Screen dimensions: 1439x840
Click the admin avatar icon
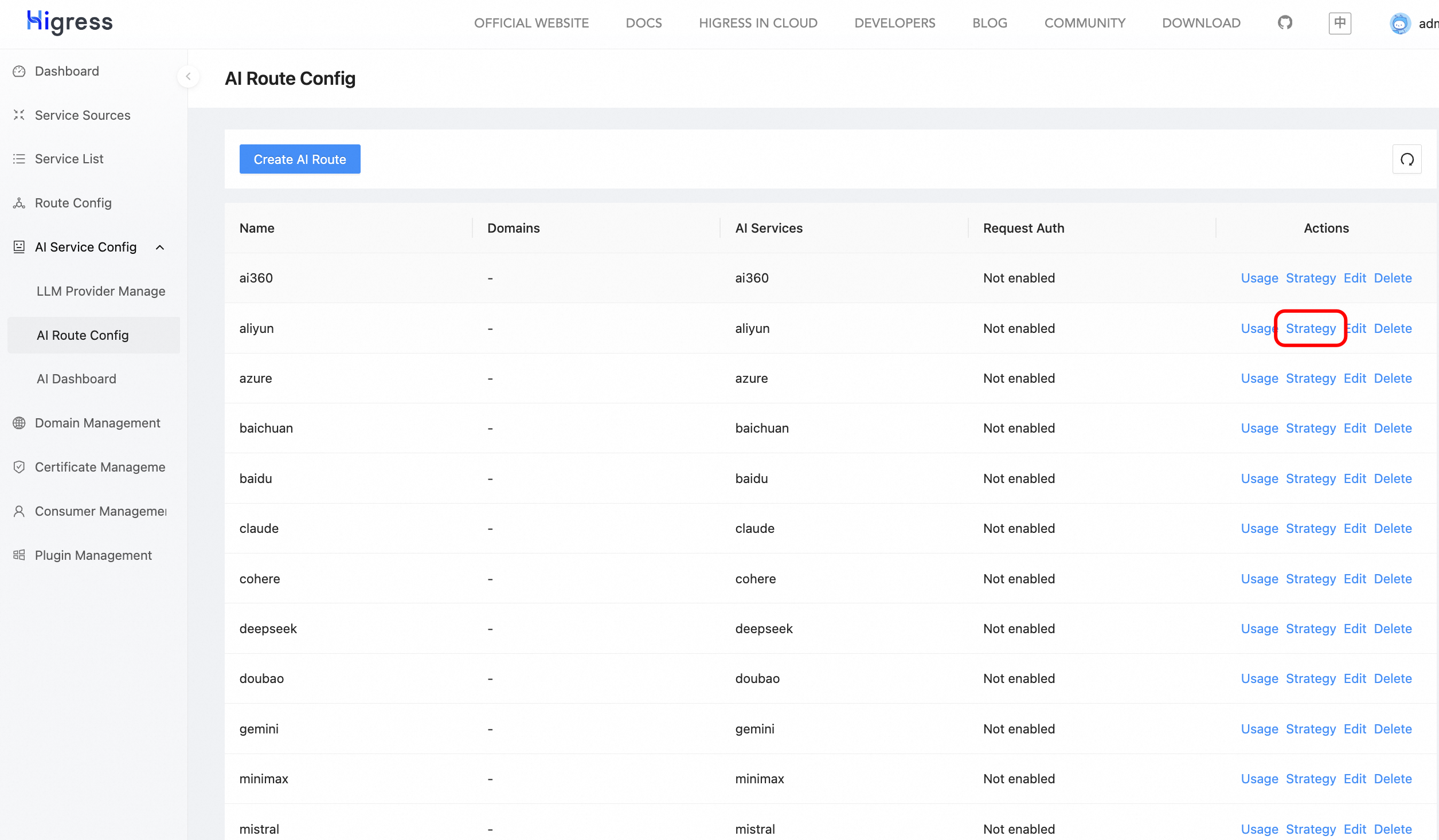pos(1399,23)
